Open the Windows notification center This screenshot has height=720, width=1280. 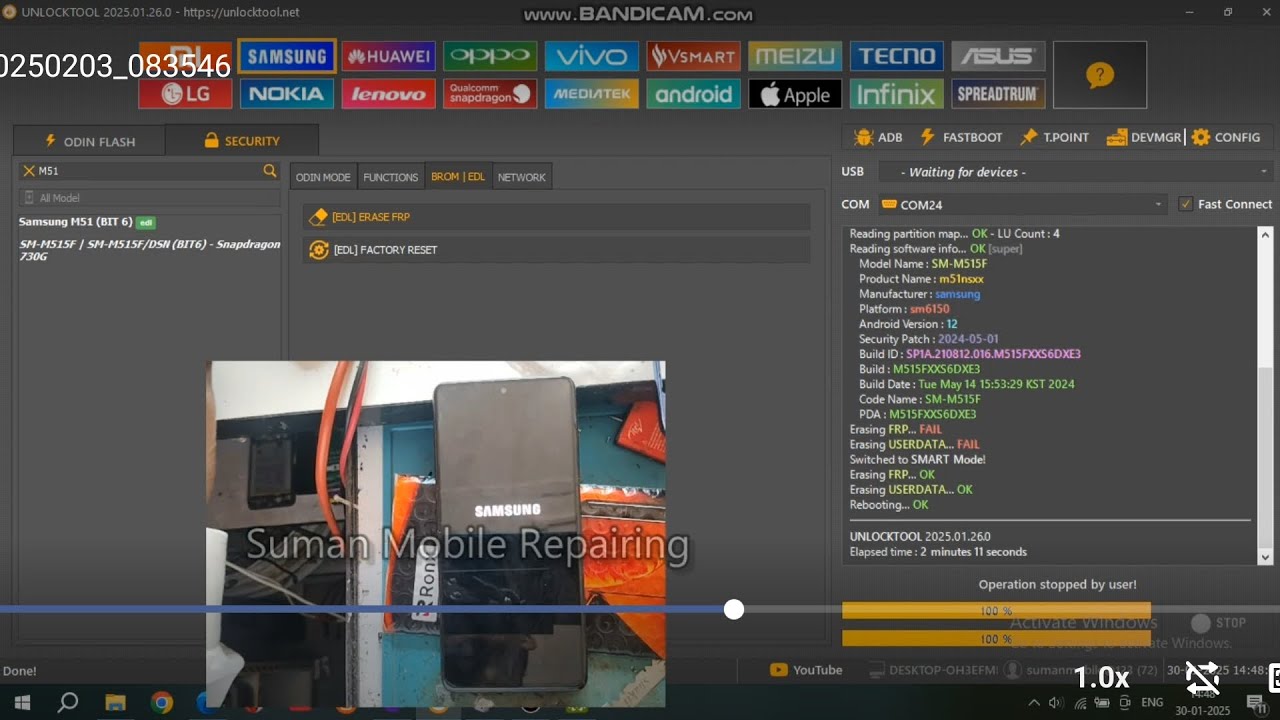[x=1257, y=703]
